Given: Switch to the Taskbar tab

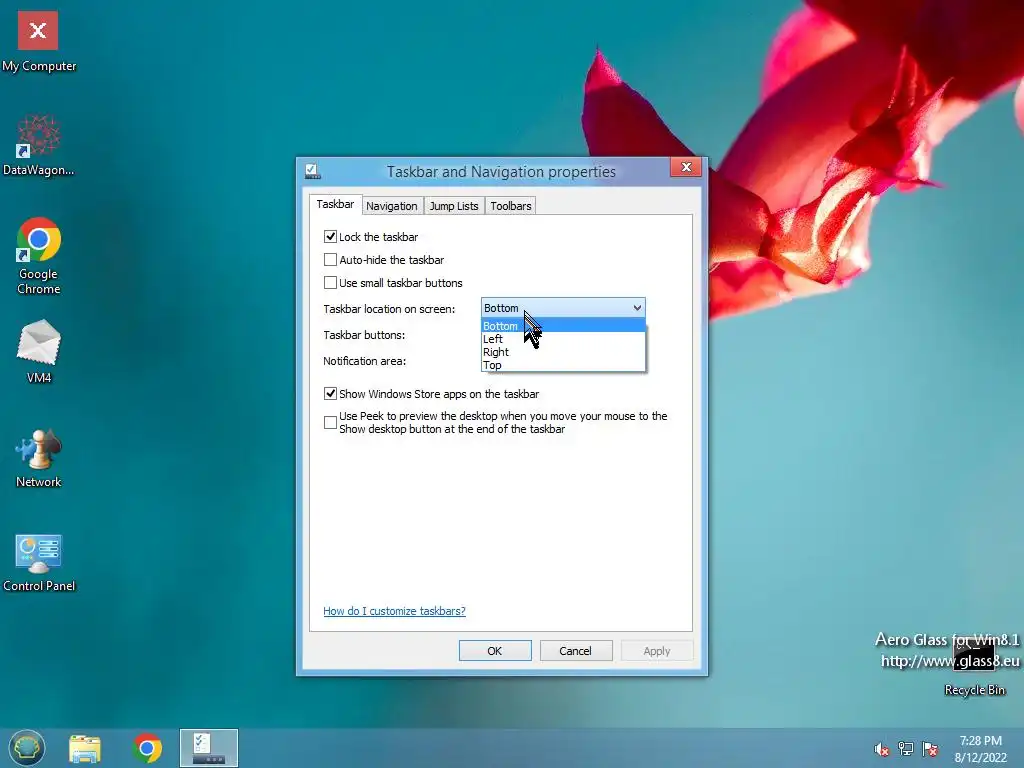Looking at the screenshot, I should point(335,204).
